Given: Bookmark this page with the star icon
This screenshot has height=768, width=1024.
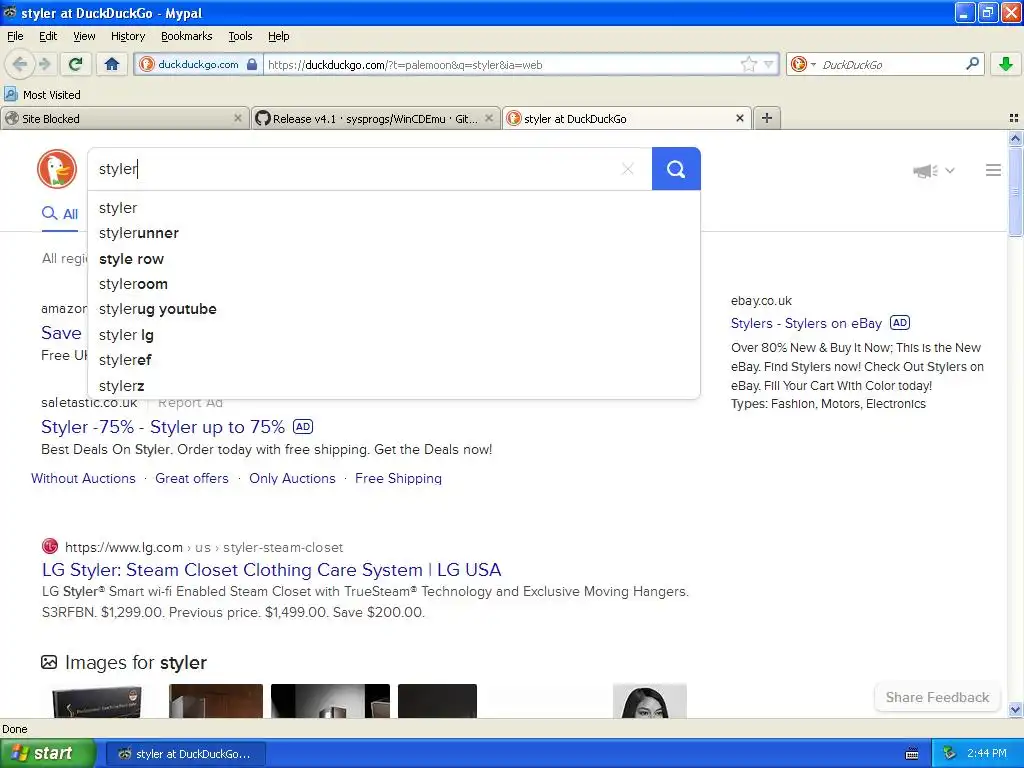Looking at the screenshot, I should (748, 64).
